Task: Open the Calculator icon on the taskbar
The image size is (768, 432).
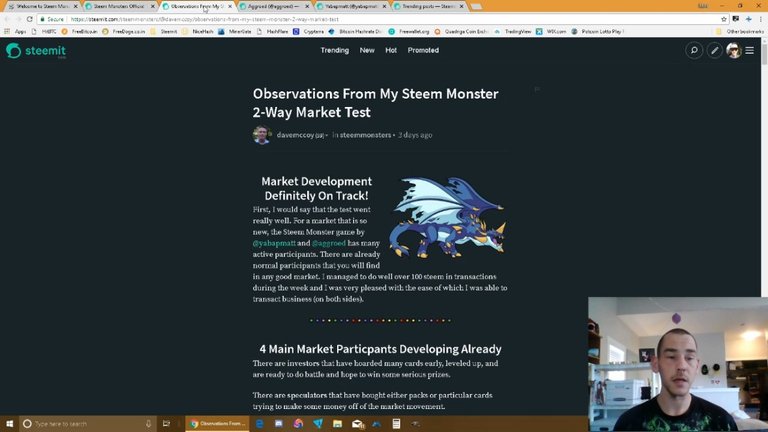Action: coord(396,423)
